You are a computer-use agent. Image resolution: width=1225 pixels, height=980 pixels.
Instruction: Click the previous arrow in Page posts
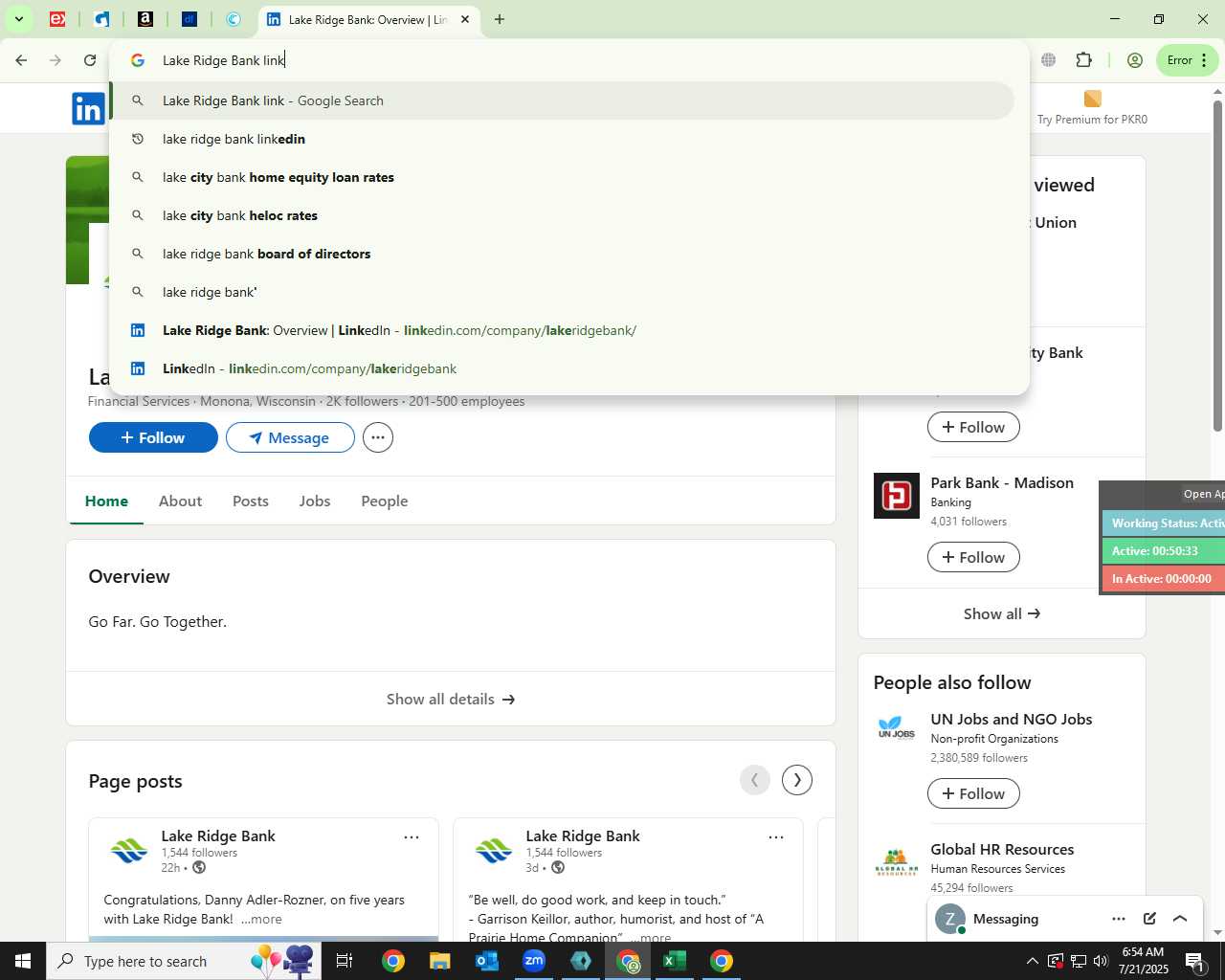755,780
